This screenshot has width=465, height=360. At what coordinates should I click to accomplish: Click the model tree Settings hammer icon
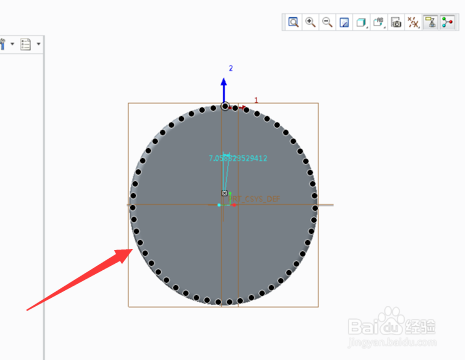[3, 44]
